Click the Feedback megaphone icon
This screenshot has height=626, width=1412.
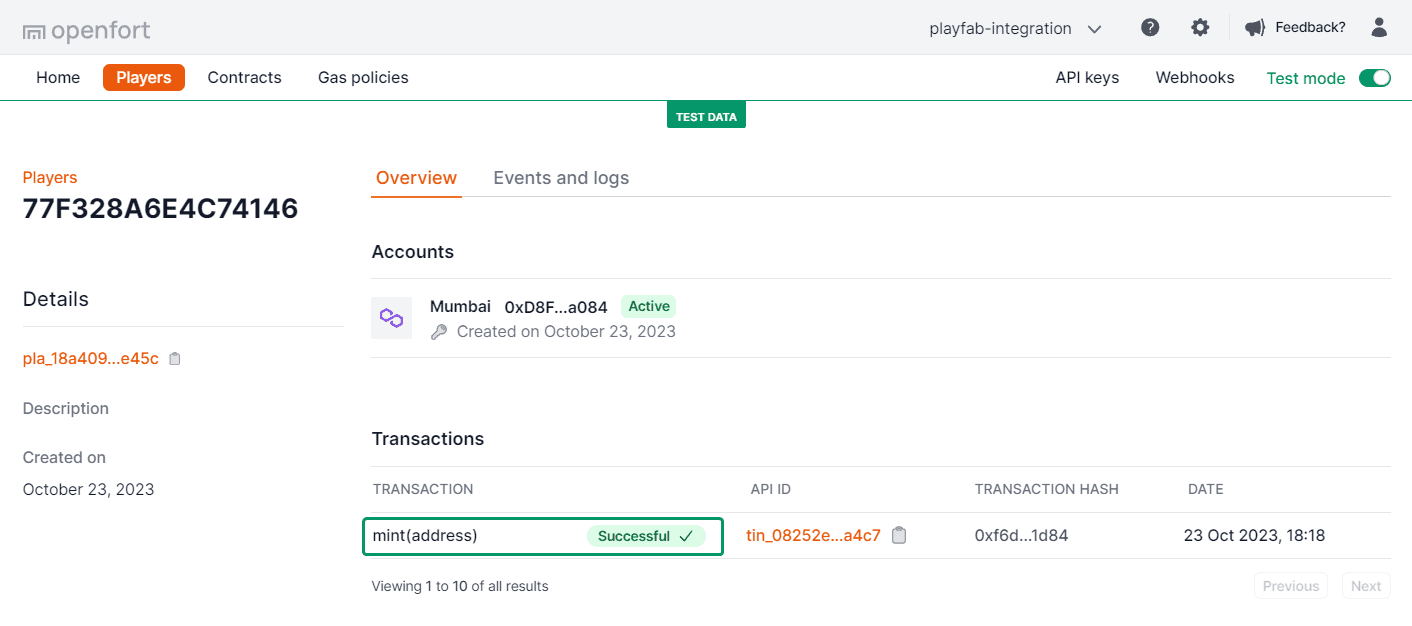point(1255,28)
